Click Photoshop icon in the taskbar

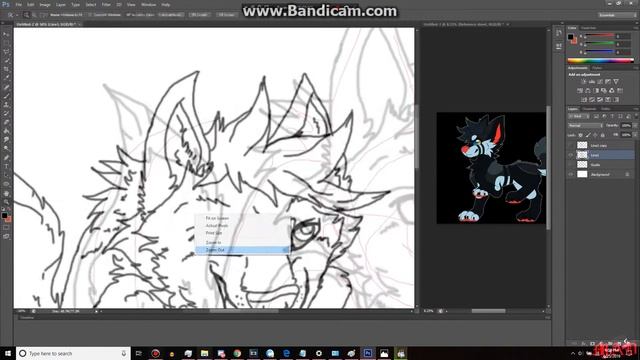[x=368, y=353]
